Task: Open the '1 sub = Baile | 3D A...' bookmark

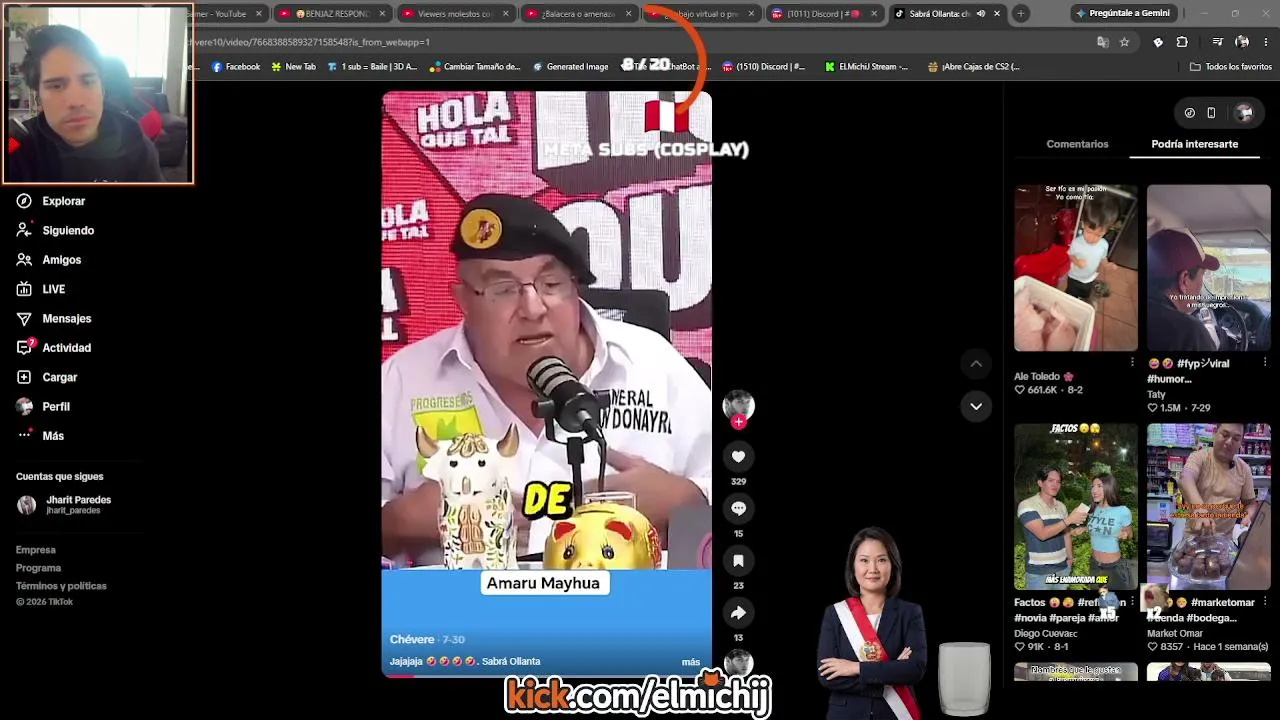Action: pos(372,67)
